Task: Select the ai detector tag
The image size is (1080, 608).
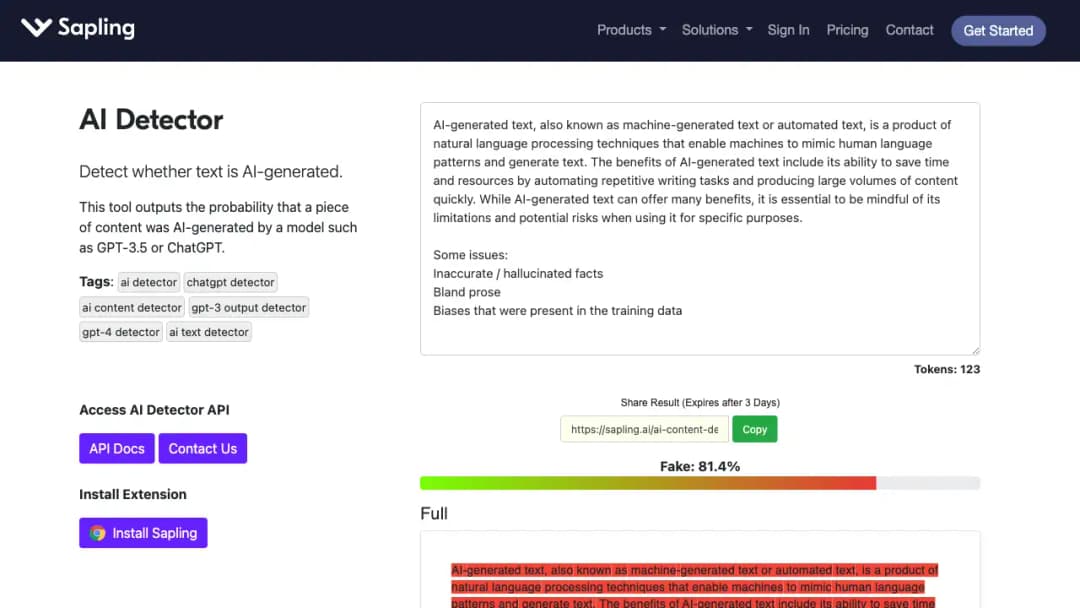Action: point(148,282)
